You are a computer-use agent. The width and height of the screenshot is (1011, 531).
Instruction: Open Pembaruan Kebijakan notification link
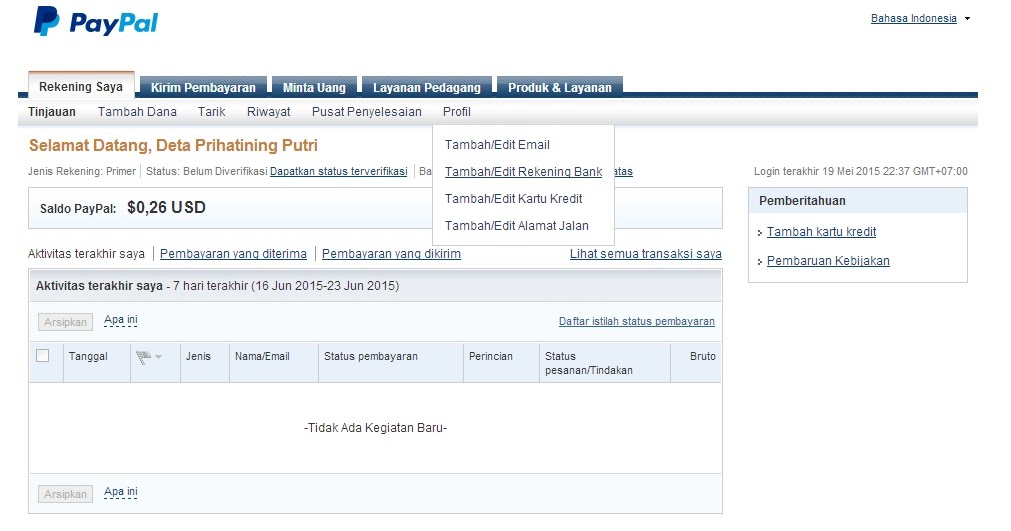pos(828,260)
